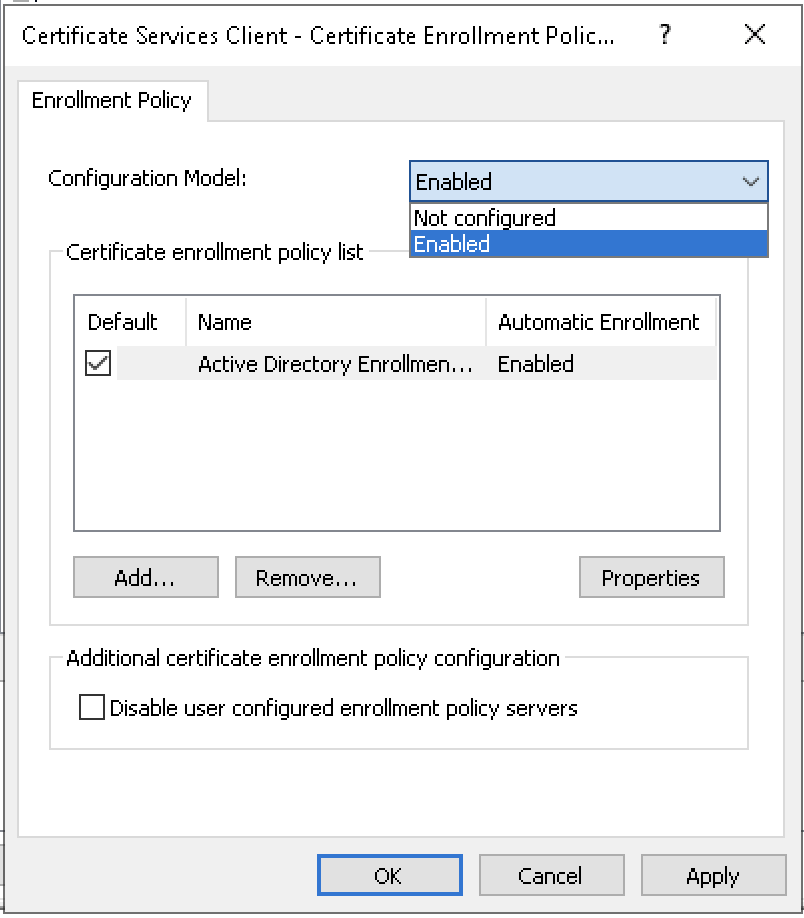Screen dimensions: 804x918
Task: Discard changes with the Cancel button
Action: point(551,876)
